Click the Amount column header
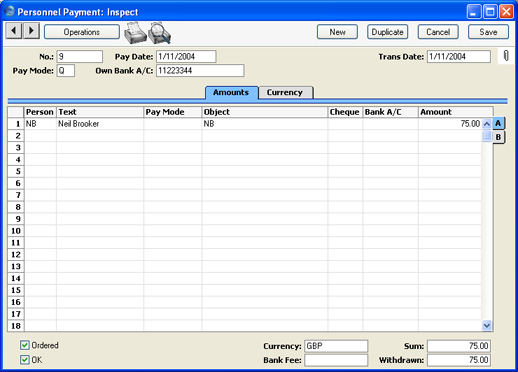This screenshot has width=518, height=372. [455, 112]
